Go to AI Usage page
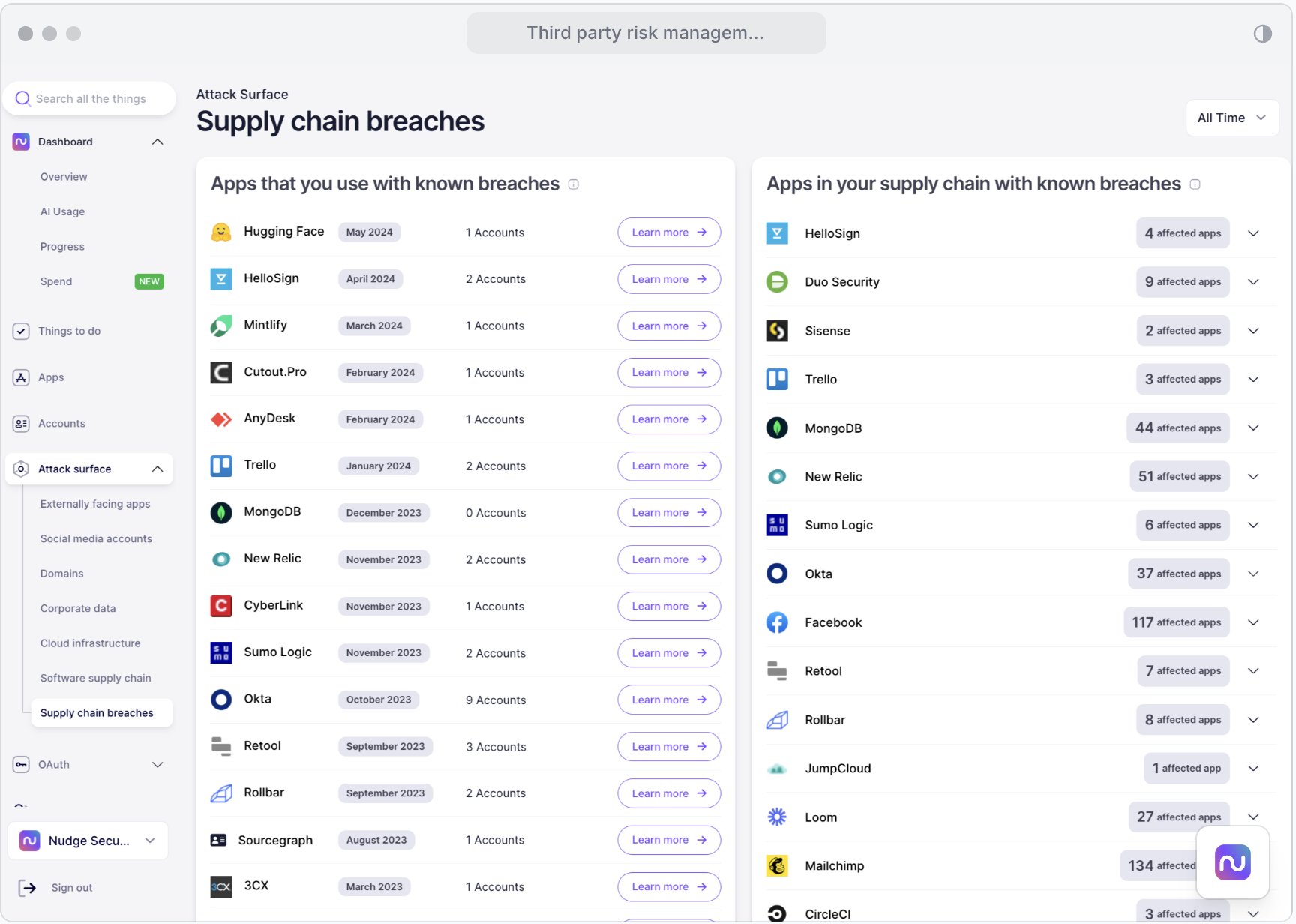Screen dimensions: 1296x924 point(62,211)
